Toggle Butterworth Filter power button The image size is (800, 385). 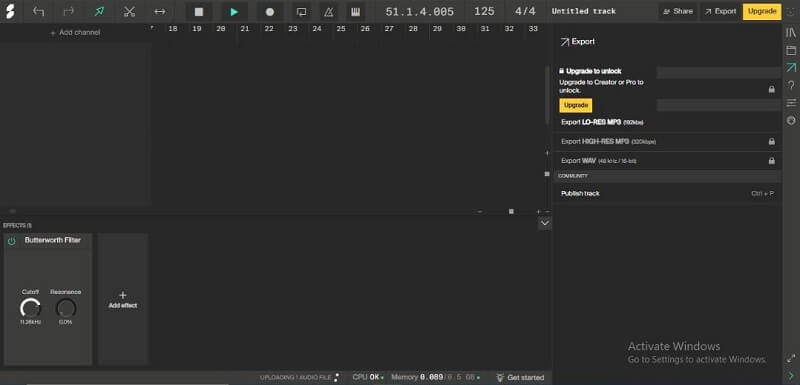pos(11,241)
